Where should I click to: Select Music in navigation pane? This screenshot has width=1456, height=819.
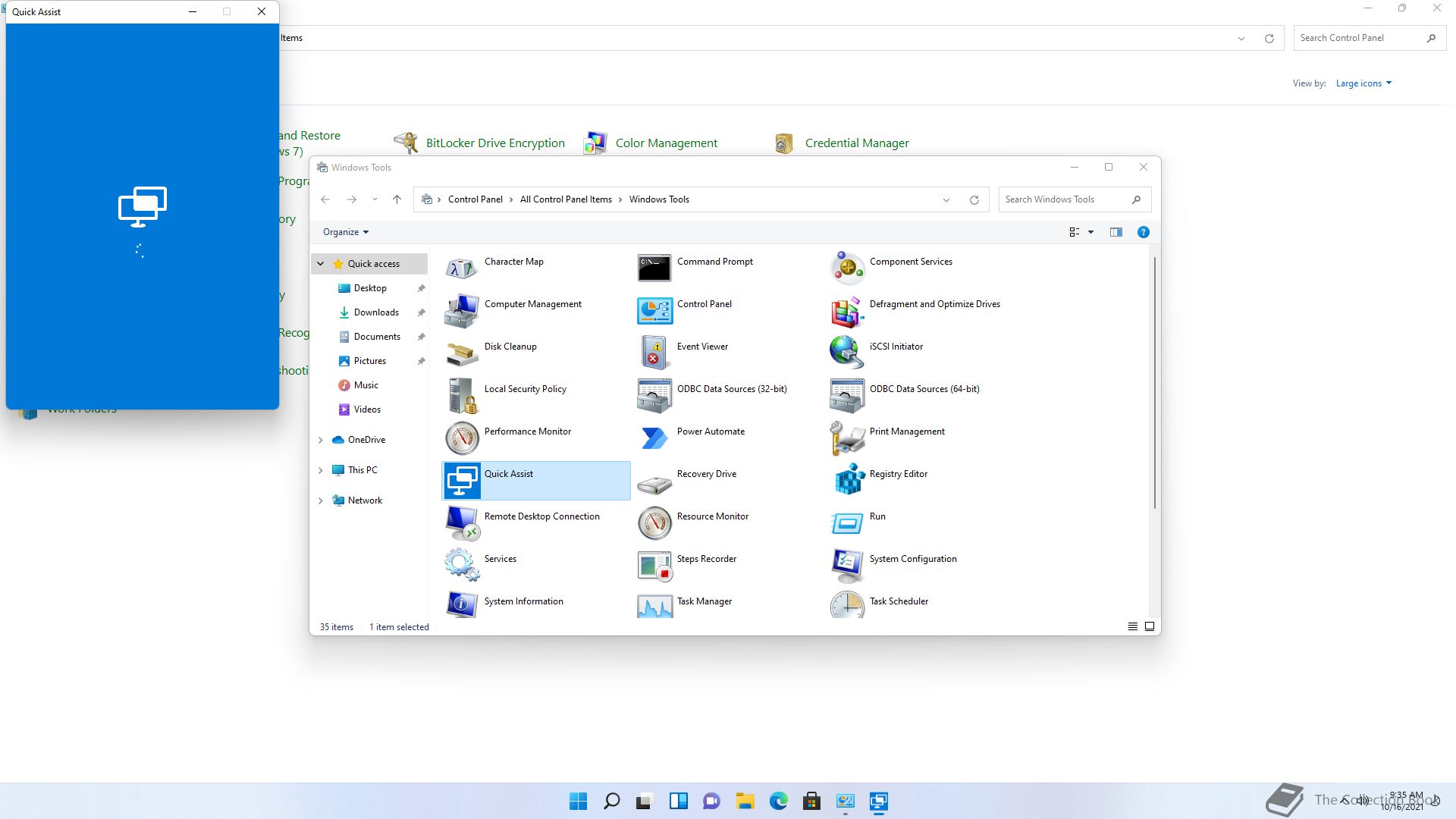click(x=366, y=385)
